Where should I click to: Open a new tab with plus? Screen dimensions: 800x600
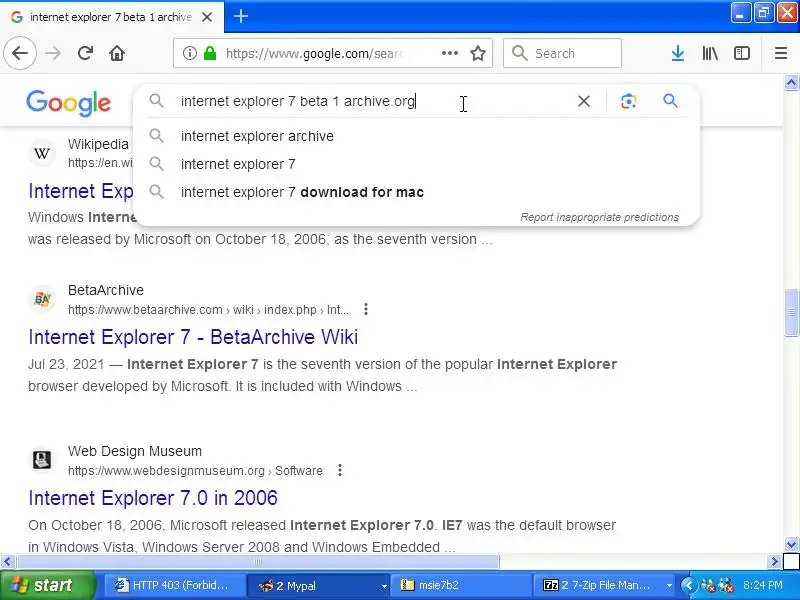241,16
